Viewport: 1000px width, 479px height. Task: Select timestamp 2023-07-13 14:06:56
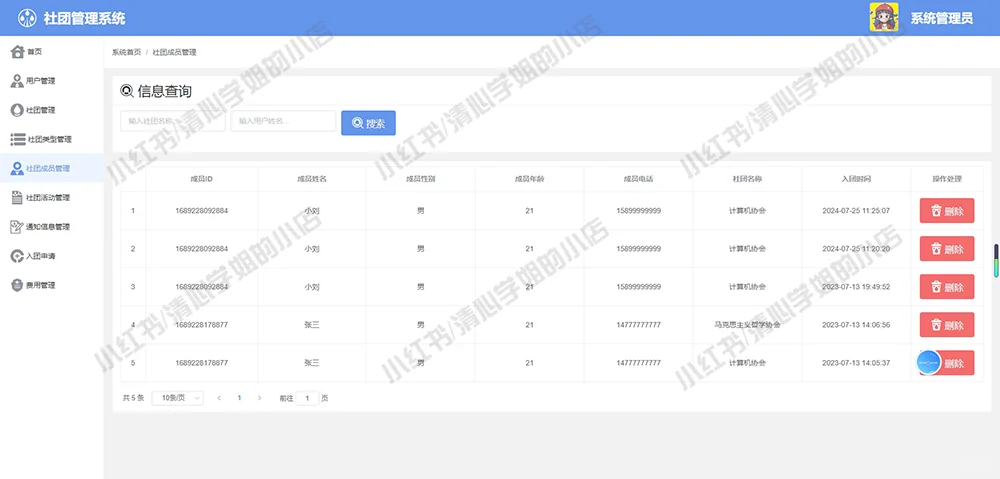(856, 325)
